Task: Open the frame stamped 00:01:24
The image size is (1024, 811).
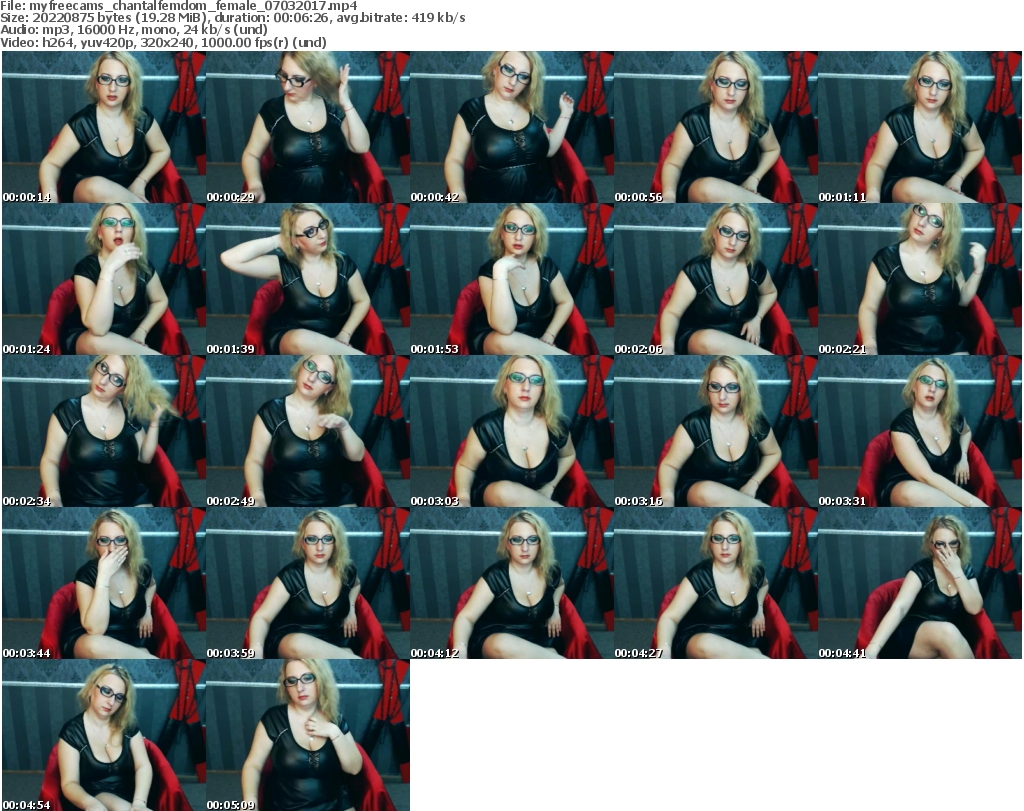Action: [104, 279]
